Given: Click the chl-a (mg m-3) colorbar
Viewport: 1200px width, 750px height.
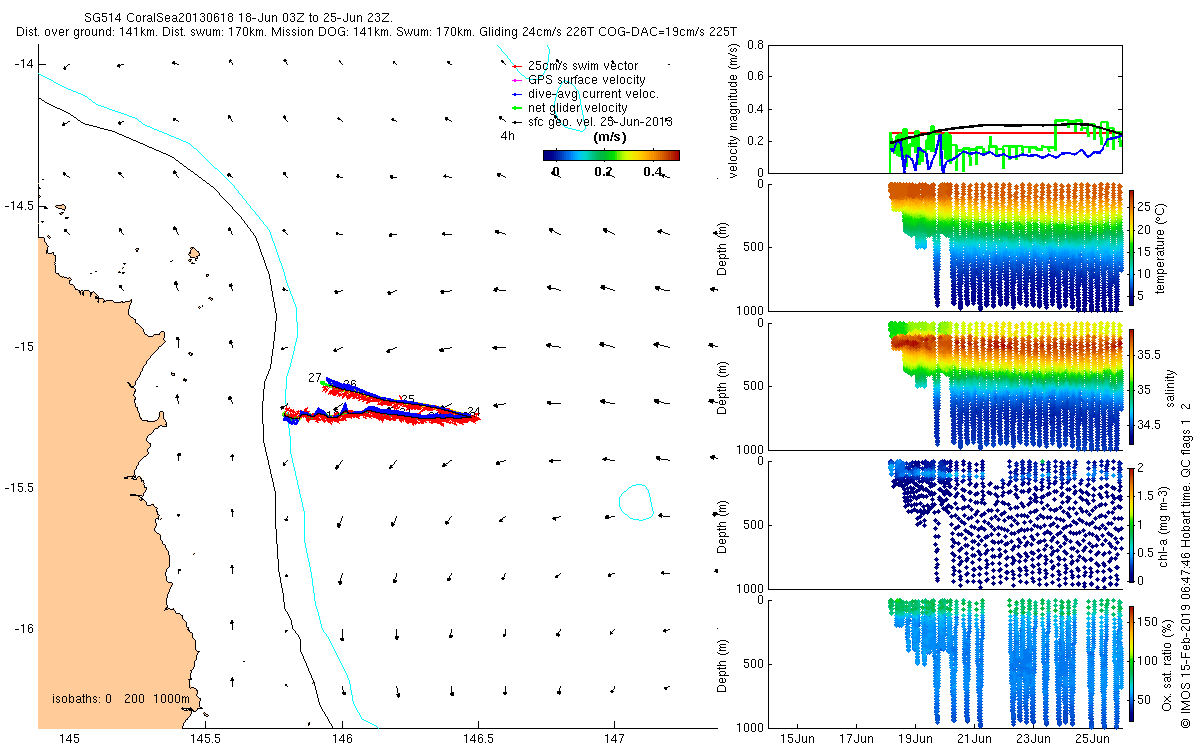Looking at the screenshot, I should pos(1132,524).
